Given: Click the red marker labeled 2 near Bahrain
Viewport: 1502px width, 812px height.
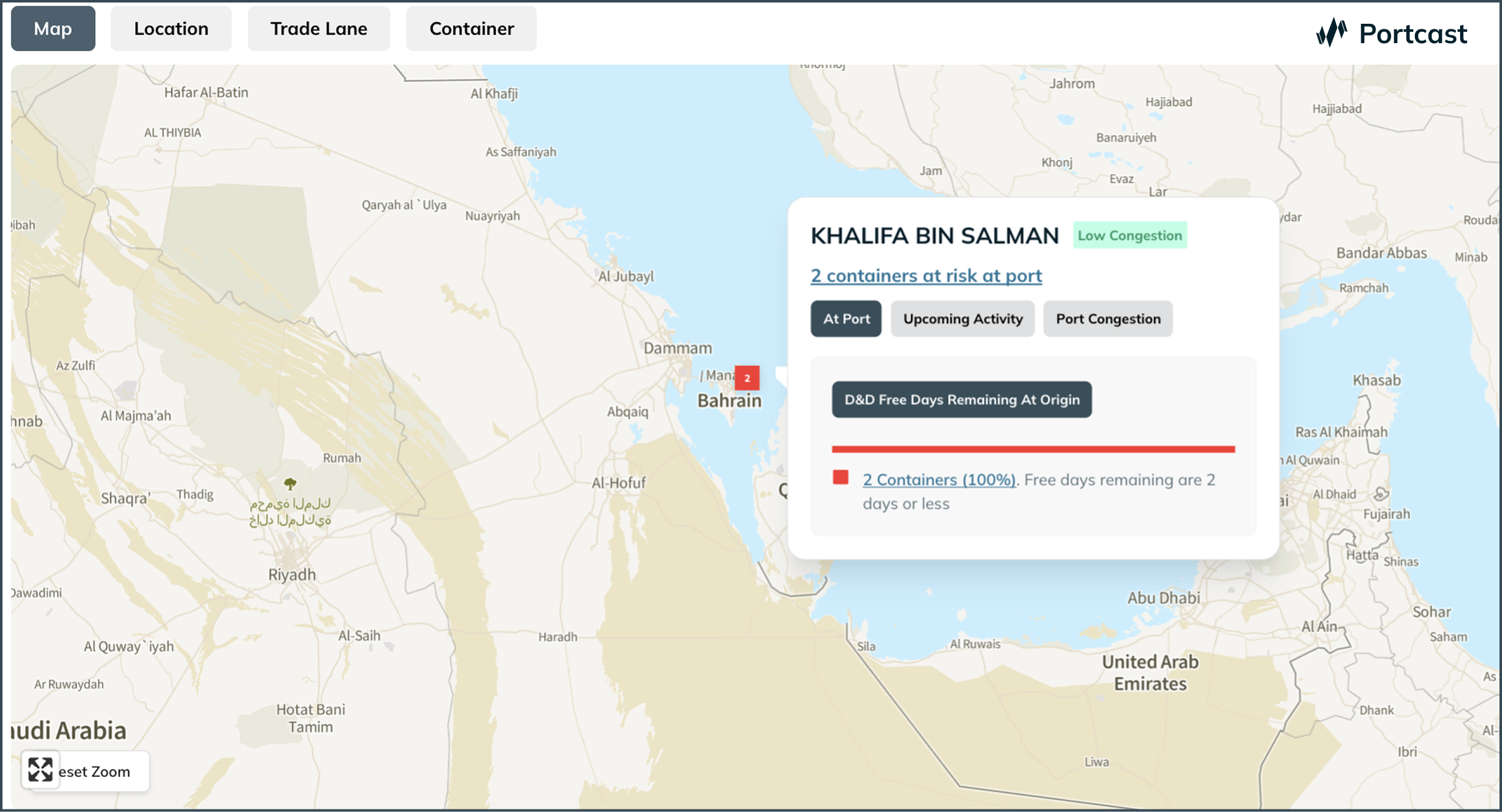Looking at the screenshot, I should tap(747, 377).
